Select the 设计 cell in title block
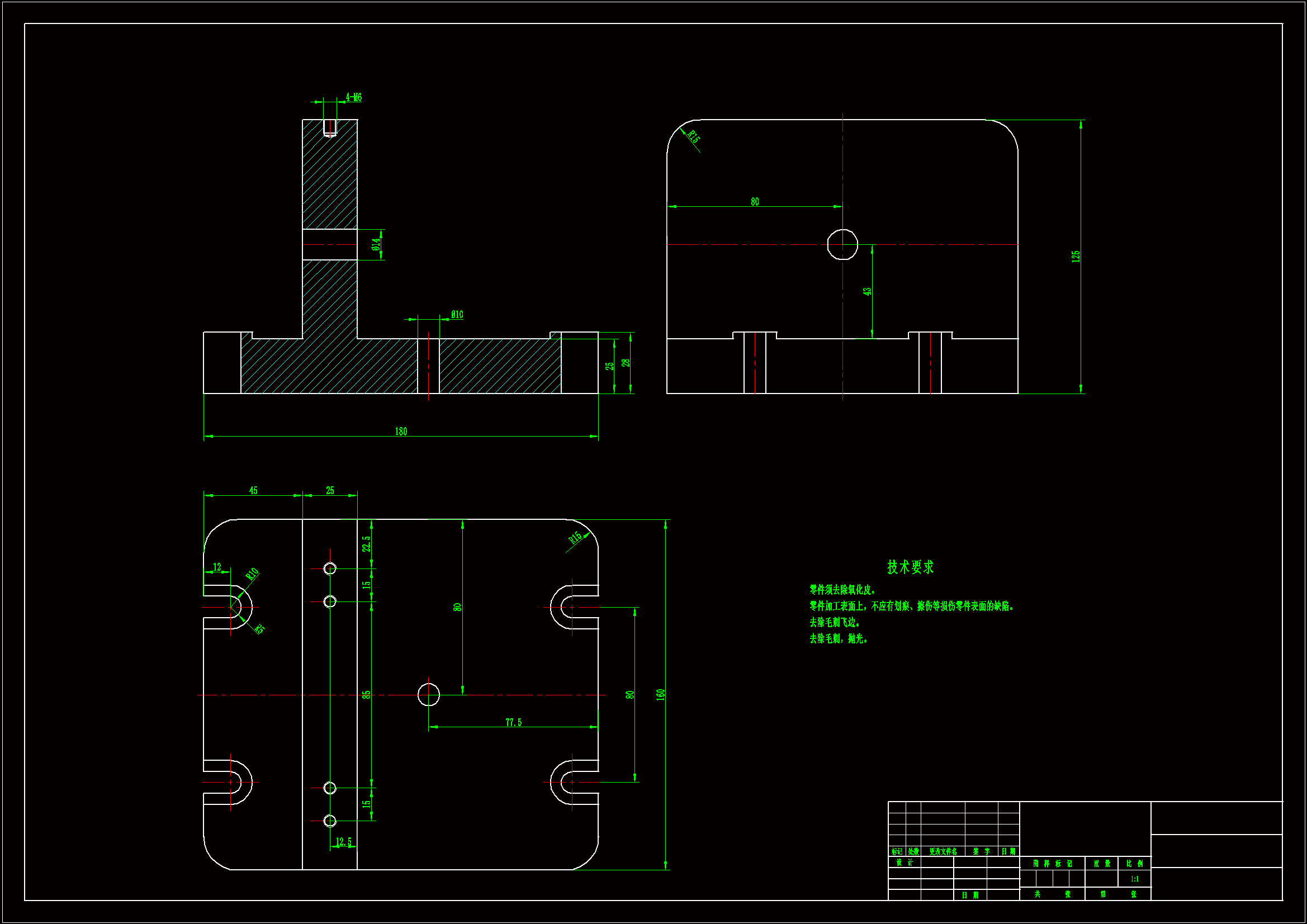 point(904,863)
